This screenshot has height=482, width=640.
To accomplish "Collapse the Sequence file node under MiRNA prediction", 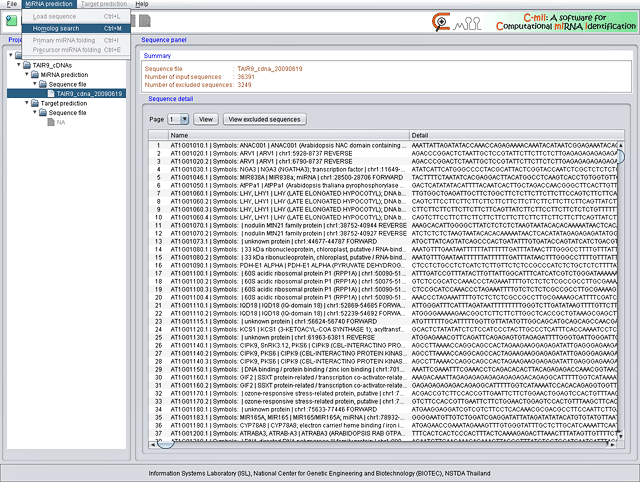I will 35,84.
